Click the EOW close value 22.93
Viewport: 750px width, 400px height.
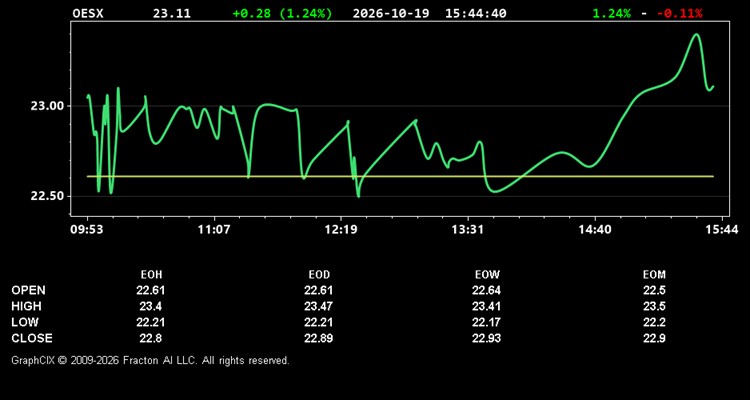tap(486, 338)
